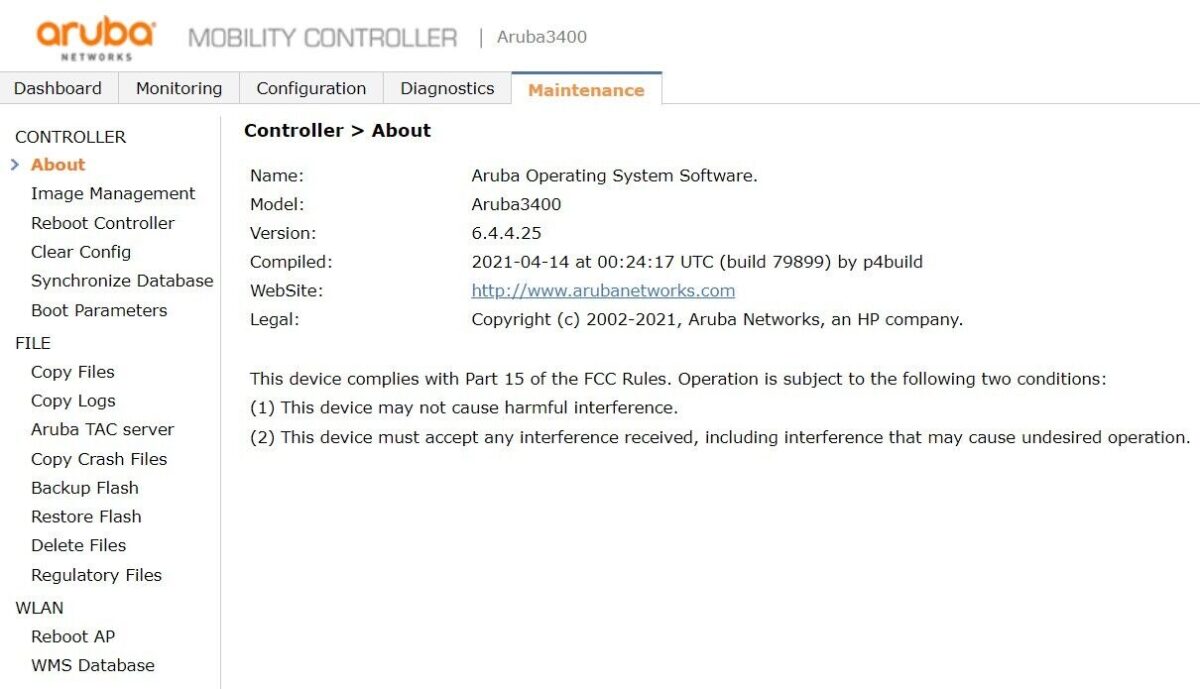Select About in the Controller menu
Screen dimensions: 1200x689
pos(58,165)
